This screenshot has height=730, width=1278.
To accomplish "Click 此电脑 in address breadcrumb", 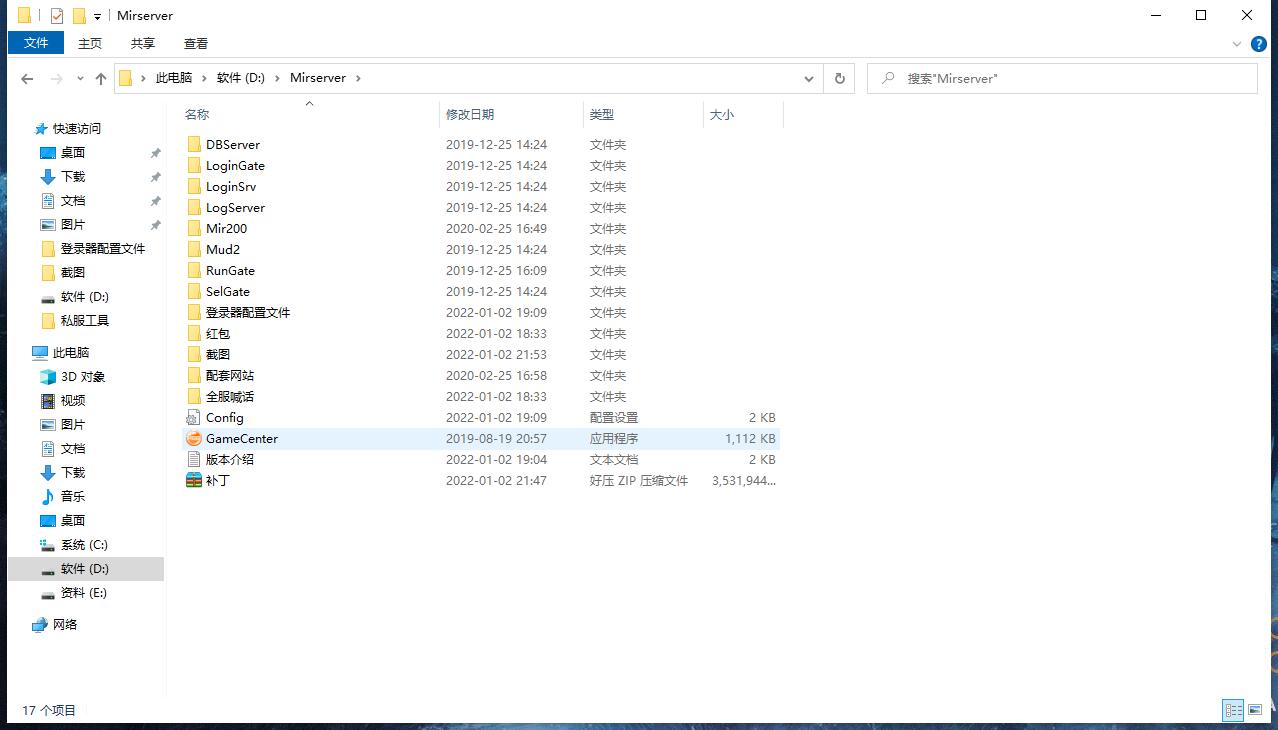I will (174, 78).
